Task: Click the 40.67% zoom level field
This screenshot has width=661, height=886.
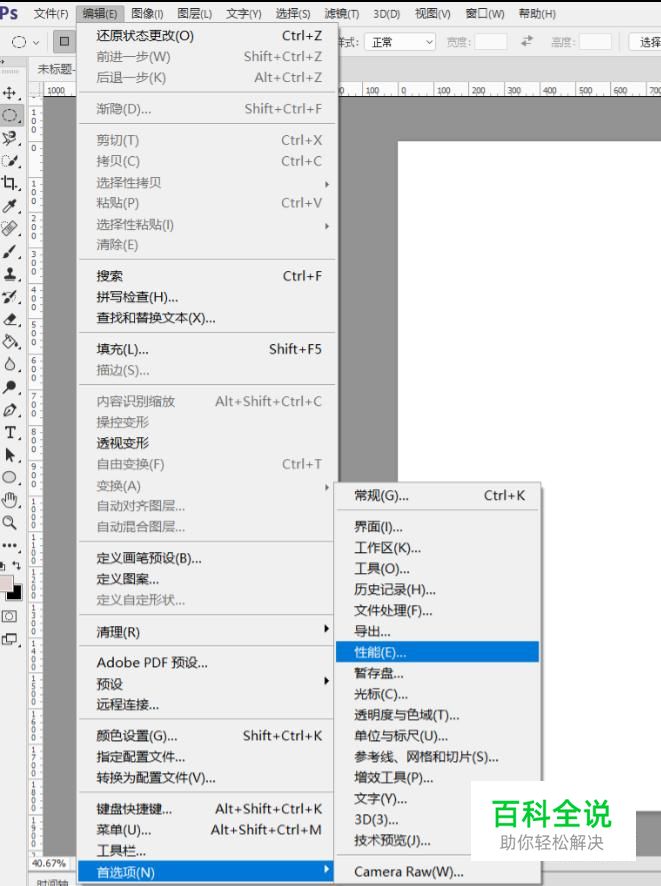Action: point(49,863)
